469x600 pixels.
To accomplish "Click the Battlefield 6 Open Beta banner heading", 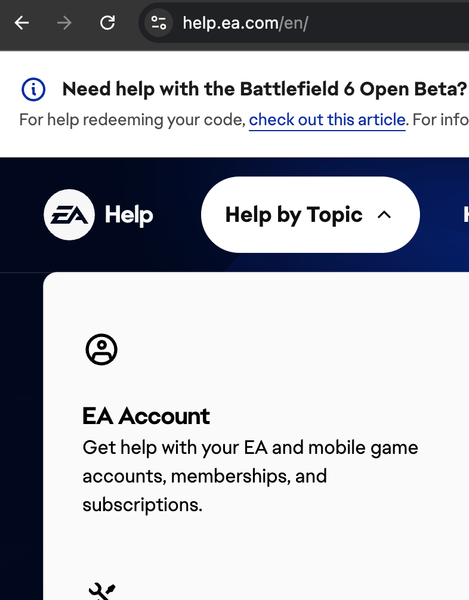I will click(264, 89).
